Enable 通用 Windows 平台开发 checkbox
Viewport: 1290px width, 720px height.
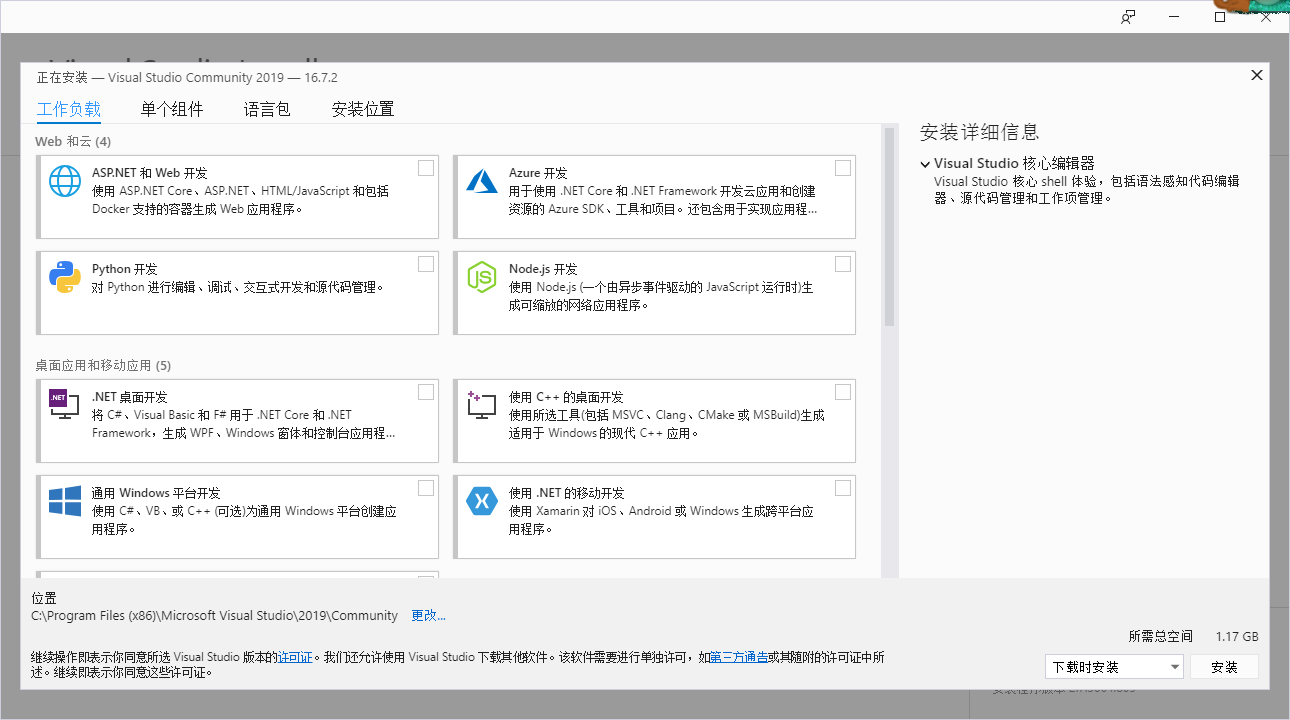coord(426,488)
